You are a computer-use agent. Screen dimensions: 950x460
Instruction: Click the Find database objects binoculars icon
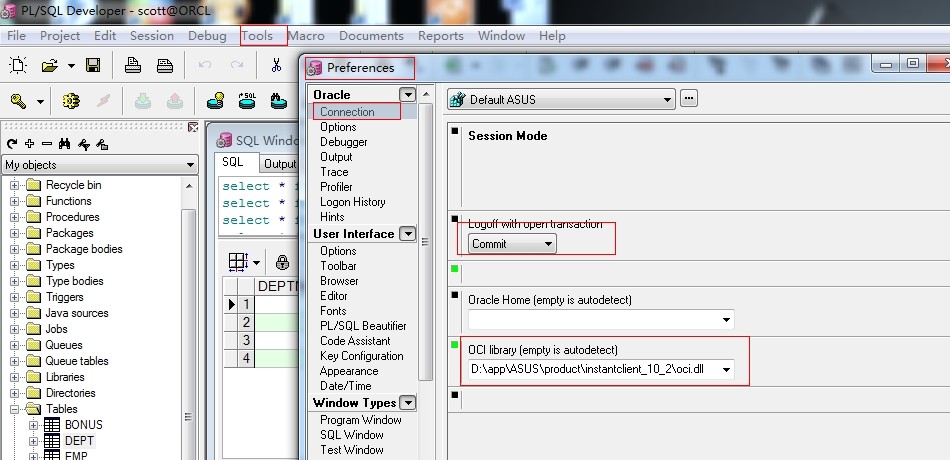278,101
